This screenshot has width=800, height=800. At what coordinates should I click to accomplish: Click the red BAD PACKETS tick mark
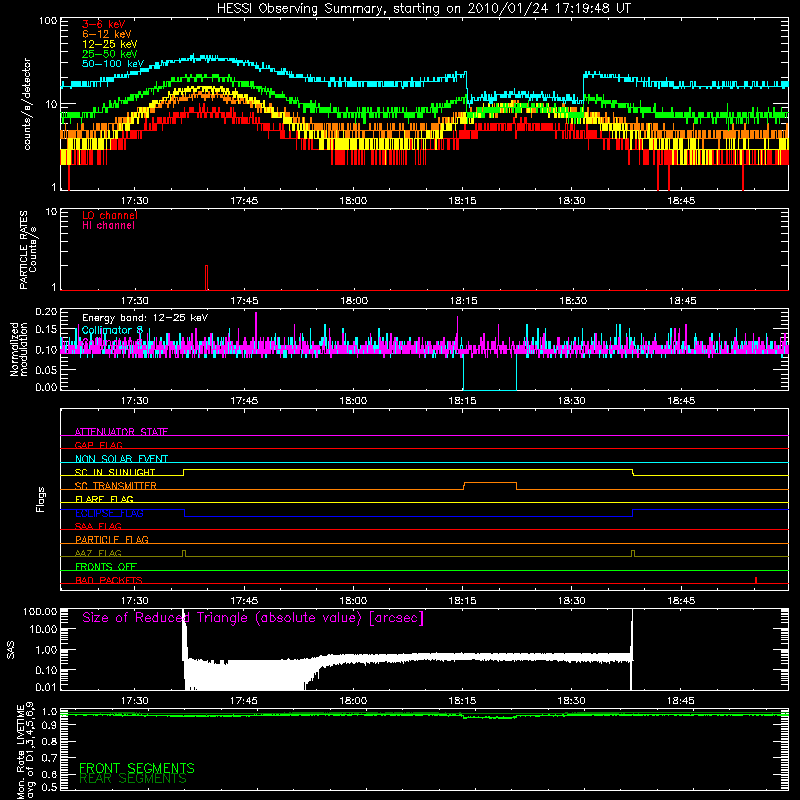[x=756, y=580]
